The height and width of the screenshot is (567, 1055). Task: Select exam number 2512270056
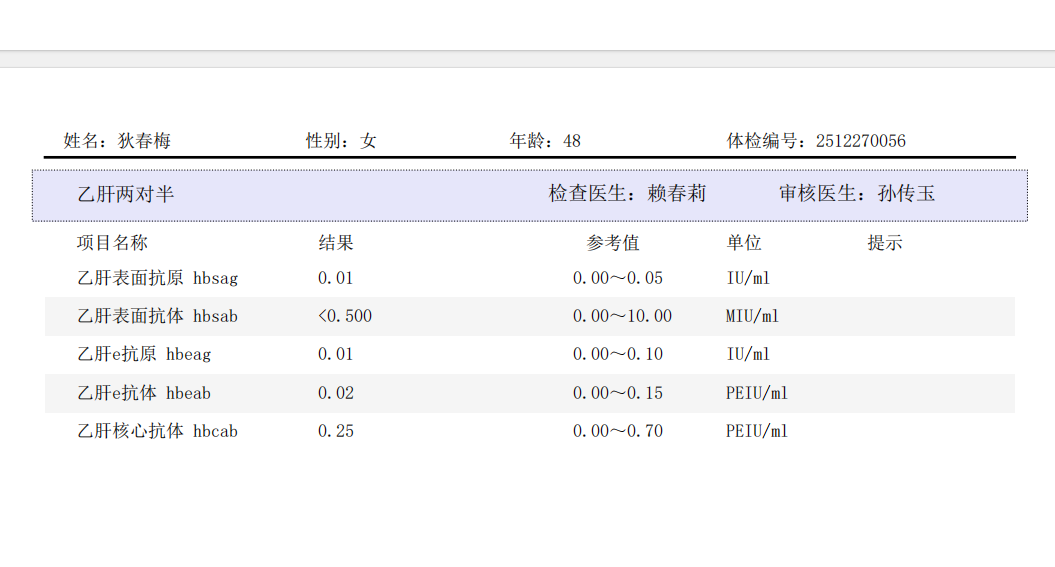coord(860,141)
